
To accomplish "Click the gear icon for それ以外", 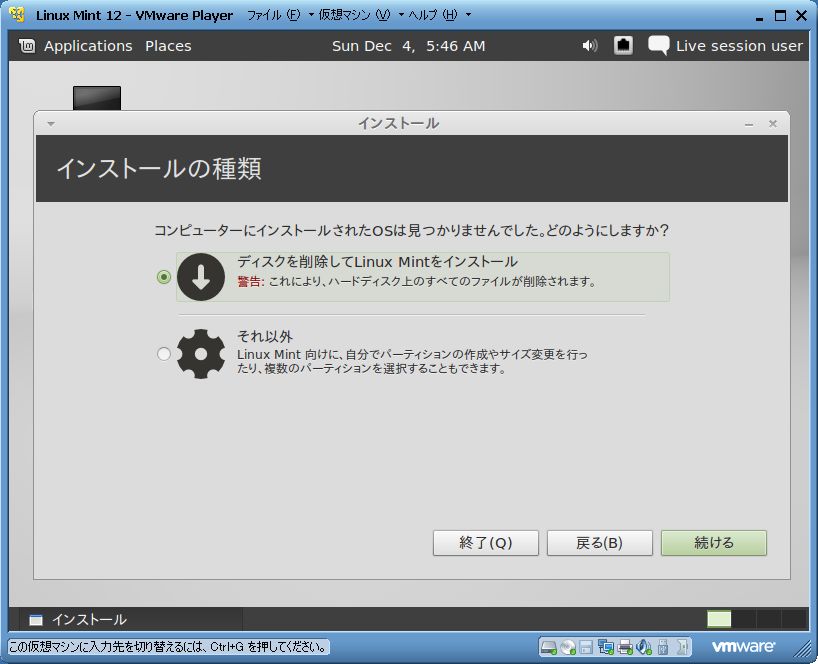I will click(x=201, y=354).
